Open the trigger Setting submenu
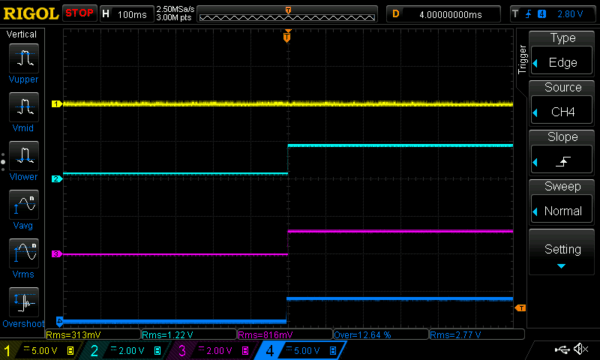The width and height of the screenshot is (600, 360). pyautogui.click(x=562, y=252)
